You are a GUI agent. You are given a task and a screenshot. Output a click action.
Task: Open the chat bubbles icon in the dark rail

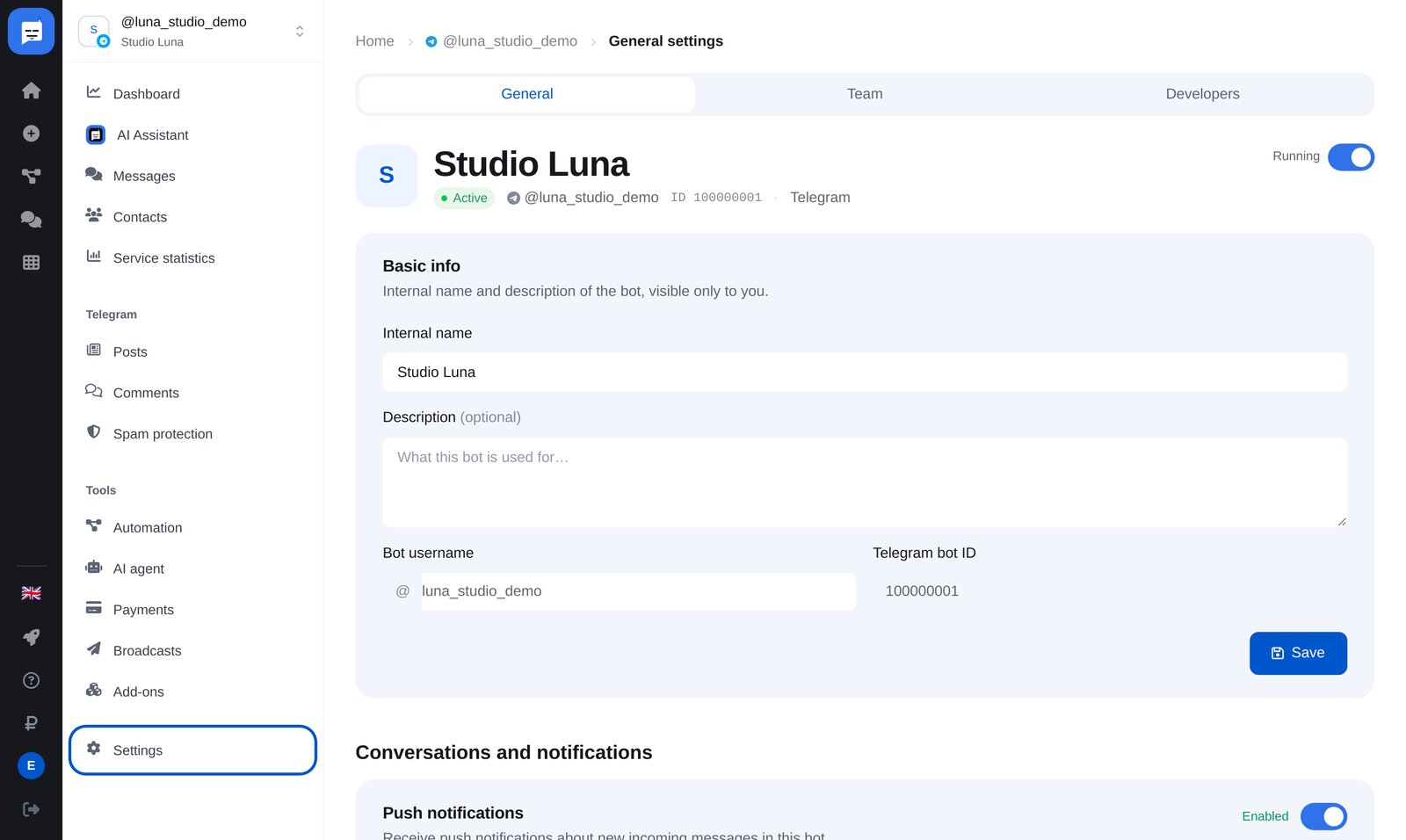[x=31, y=219]
